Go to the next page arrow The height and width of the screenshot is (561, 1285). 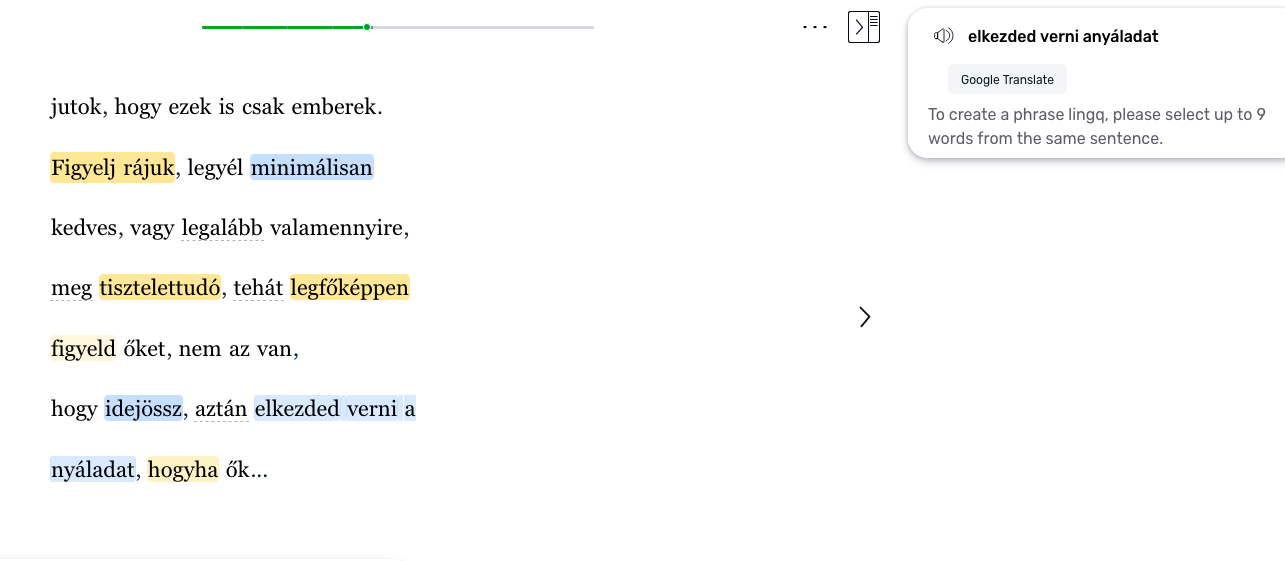point(865,317)
